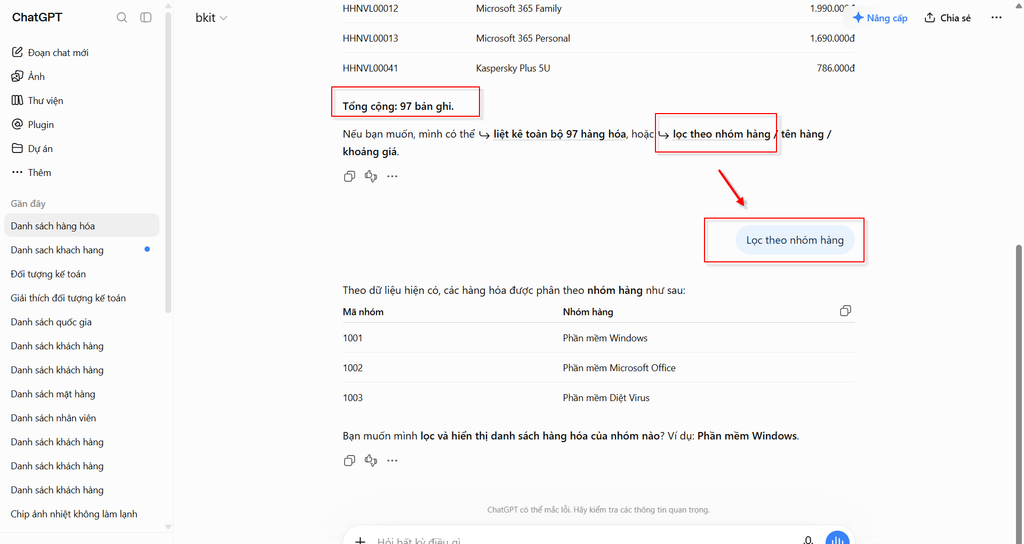Click the sidebar scrollbar
Screen dimensions: 1024x544
coord(168,163)
